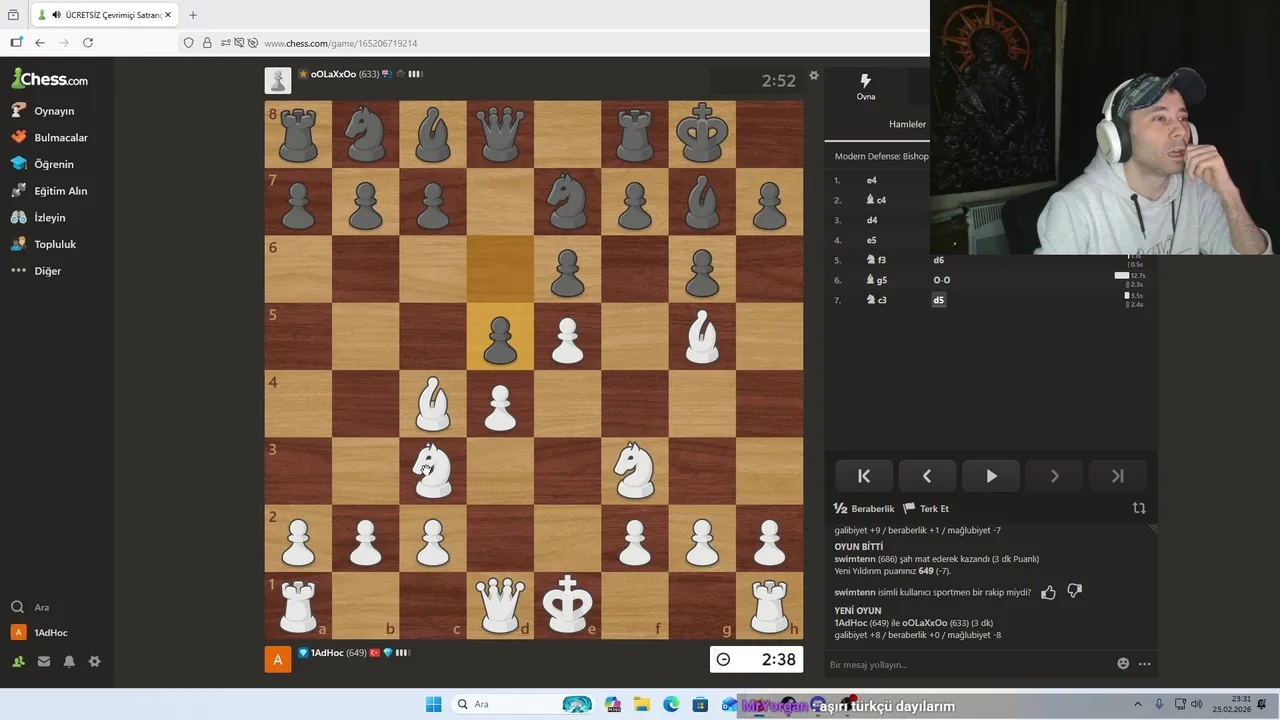Select the Oyna lightning tab
This screenshot has height=720, width=1280.
pos(866,86)
